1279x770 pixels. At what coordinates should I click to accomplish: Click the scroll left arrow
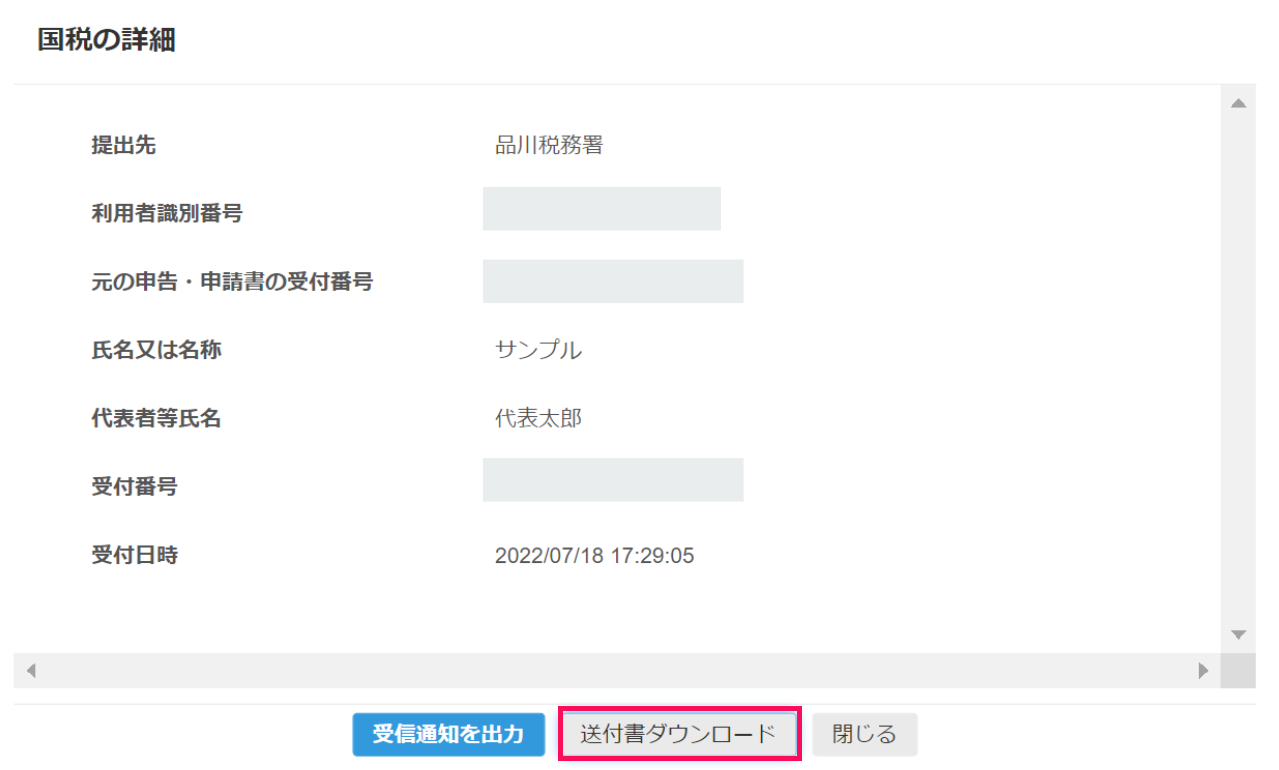click(30, 671)
